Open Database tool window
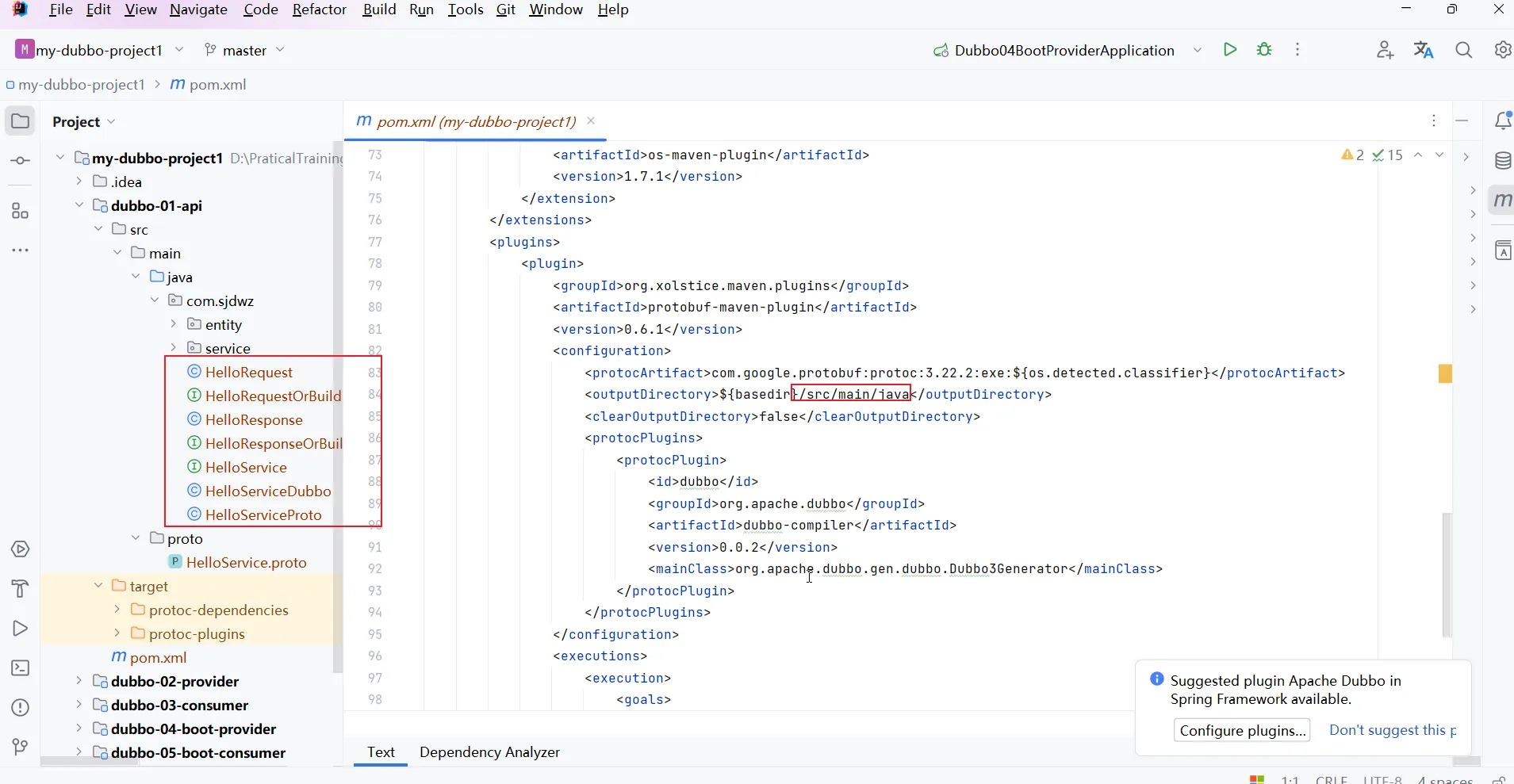 [x=1503, y=161]
